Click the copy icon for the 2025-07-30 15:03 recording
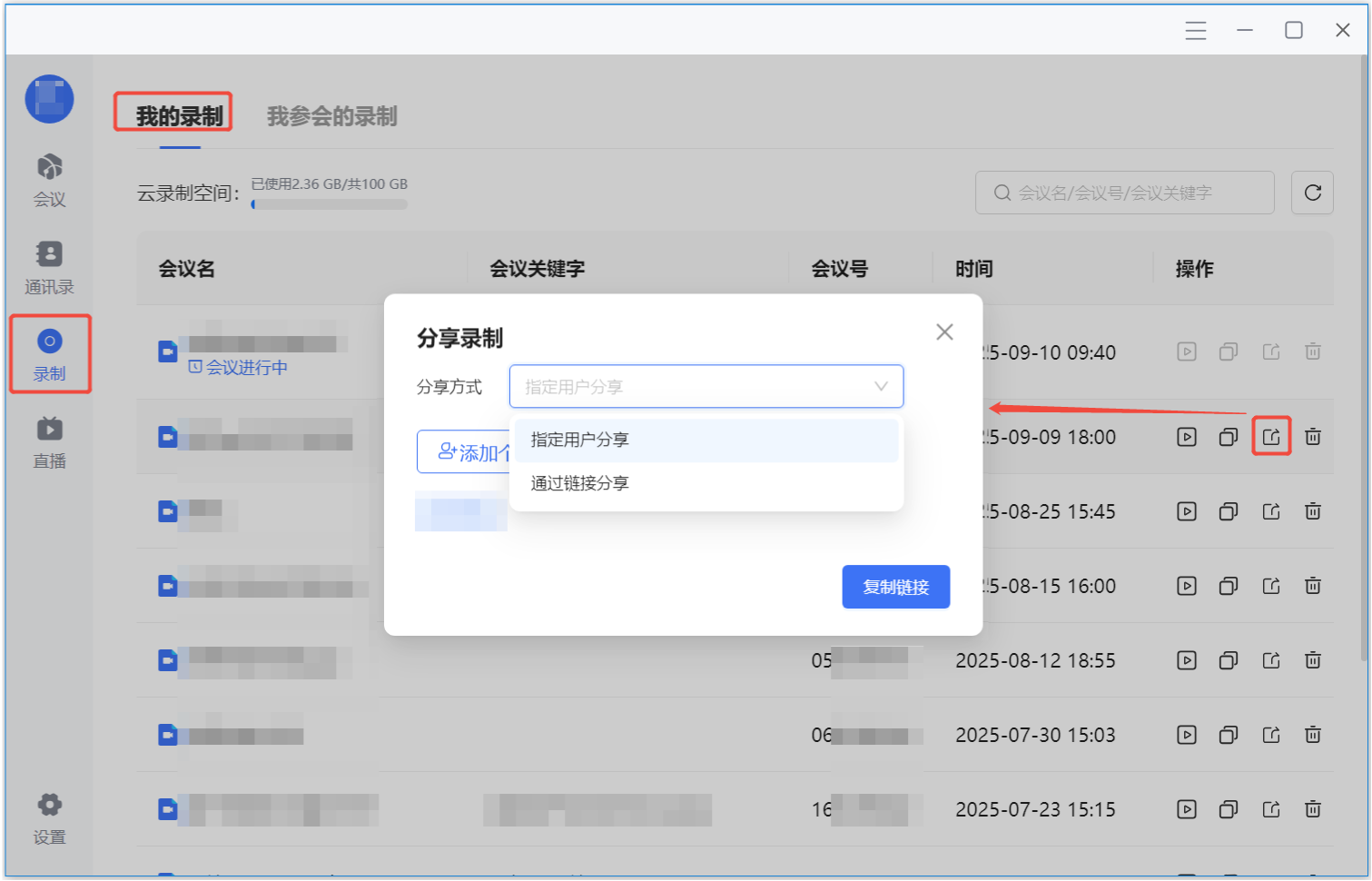Screen dimensions: 1372x881 click(1228, 735)
